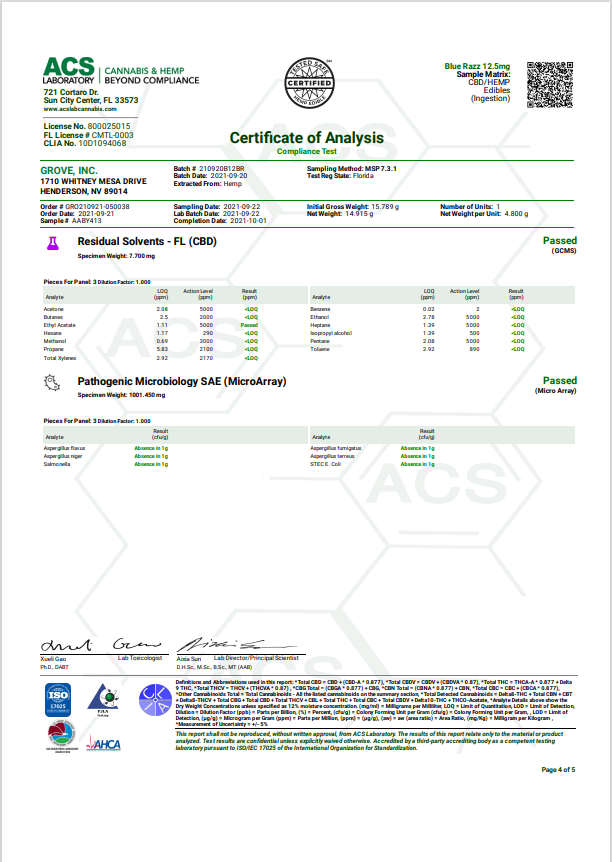This screenshot has width=612, height=862.
Task: Click Order # GRO210921-050038
Action: tap(85, 207)
